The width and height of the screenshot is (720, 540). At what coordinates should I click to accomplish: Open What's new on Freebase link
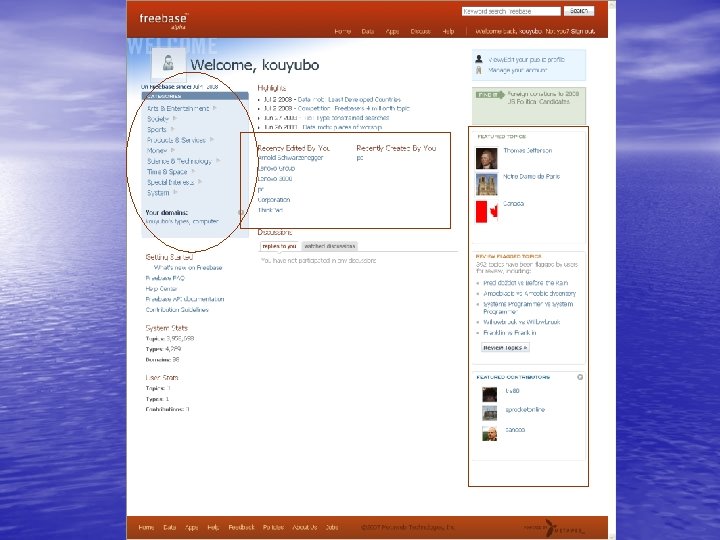click(x=188, y=268)
